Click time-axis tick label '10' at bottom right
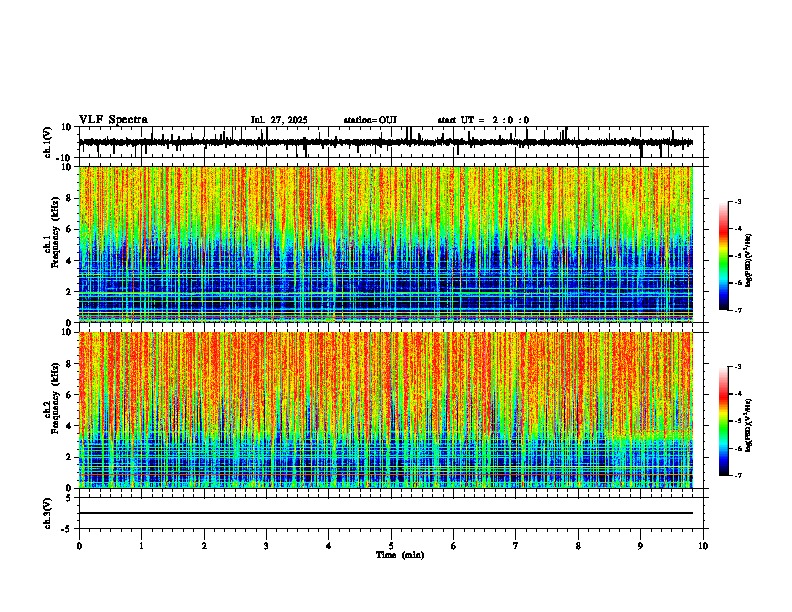Screen dimensions: 792x612 click(x=703, y=546)
